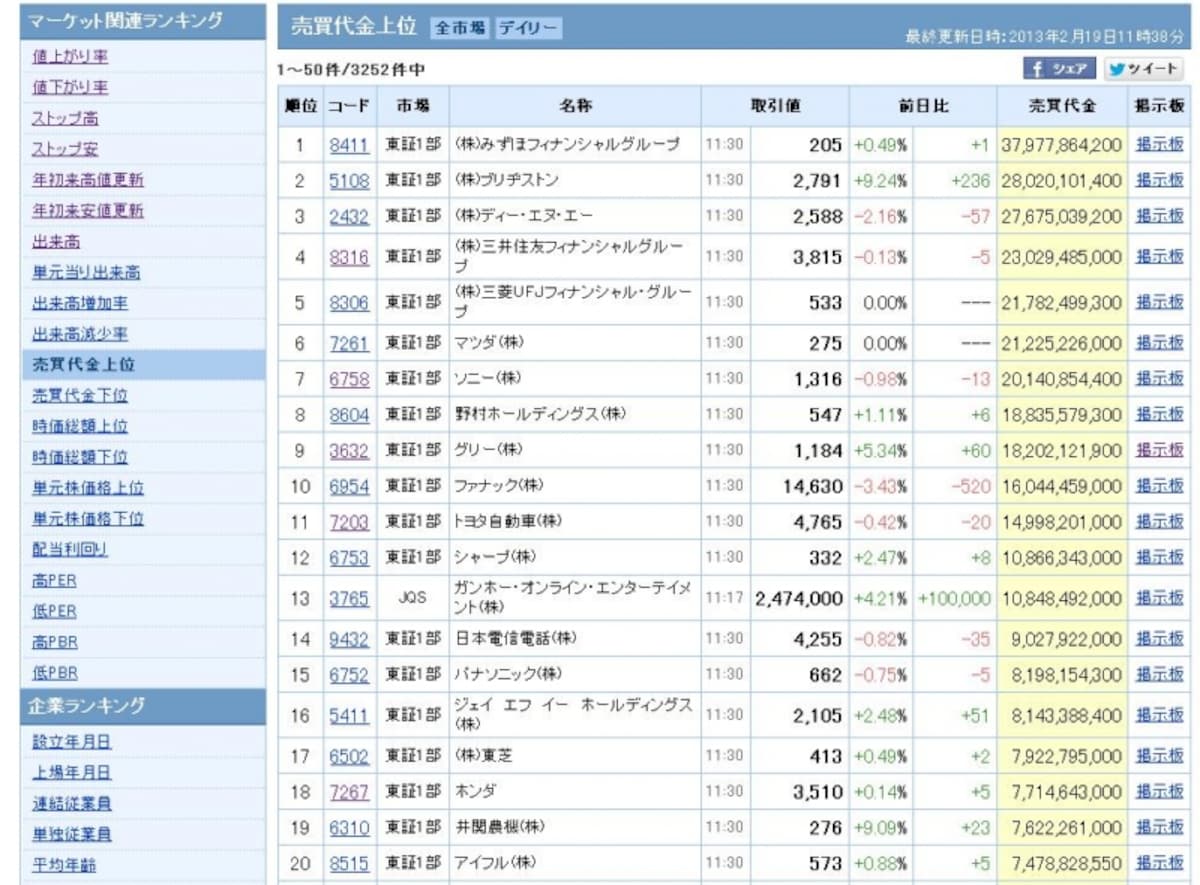Open 年初来高値更新 ranking
The image size is (1200, 885).
88,180
